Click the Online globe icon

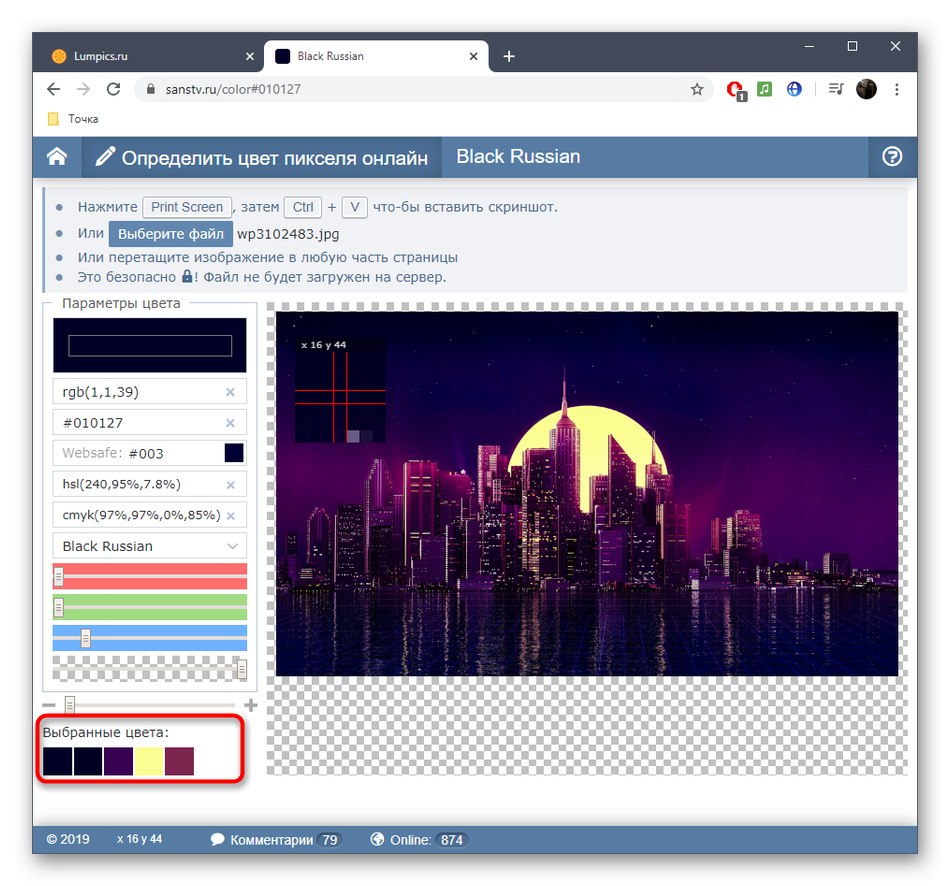377,839
